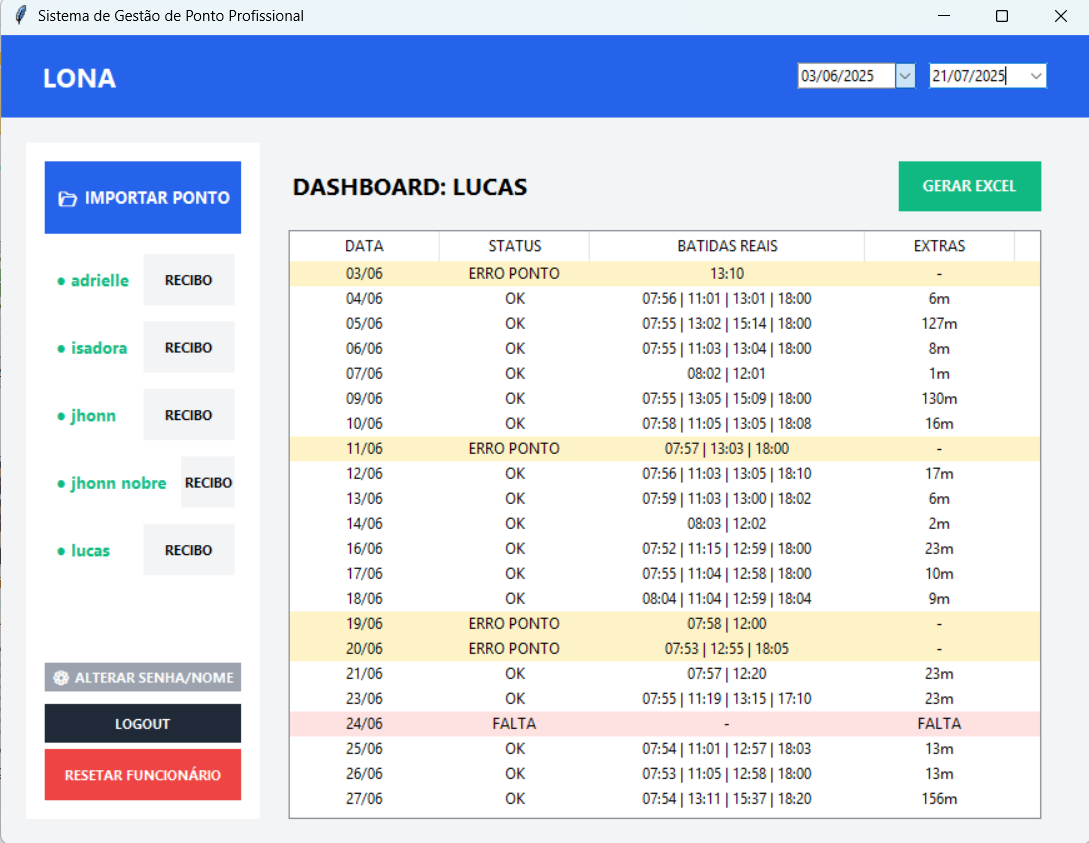The image size is (1089, 843).
Task: Expand the start date 03/06/2025 dropdown arrow
Action: (x=904, y=76)
